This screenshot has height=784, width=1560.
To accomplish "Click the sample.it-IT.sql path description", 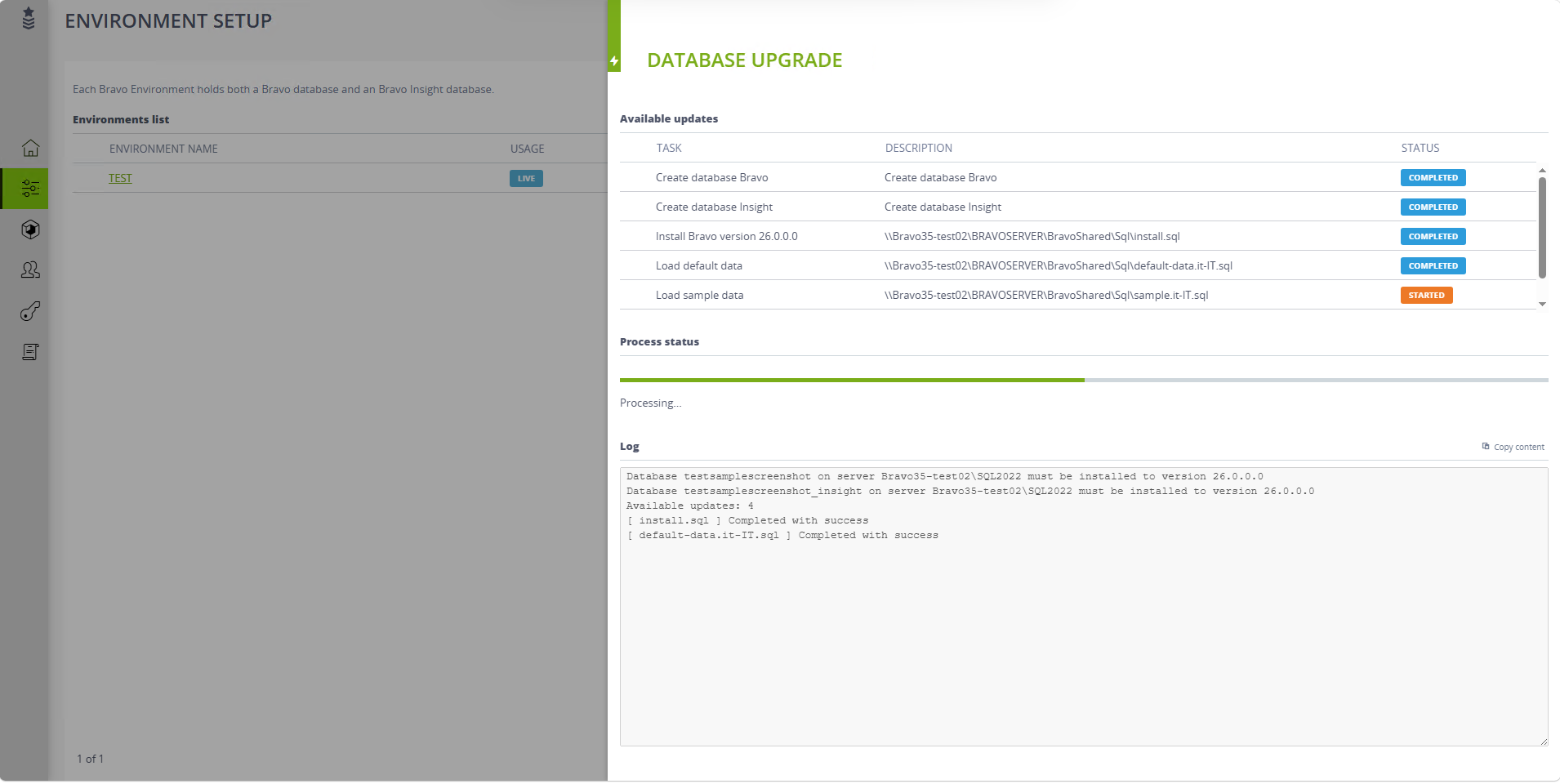I will pyautogui.click(x=1045, y=295).
